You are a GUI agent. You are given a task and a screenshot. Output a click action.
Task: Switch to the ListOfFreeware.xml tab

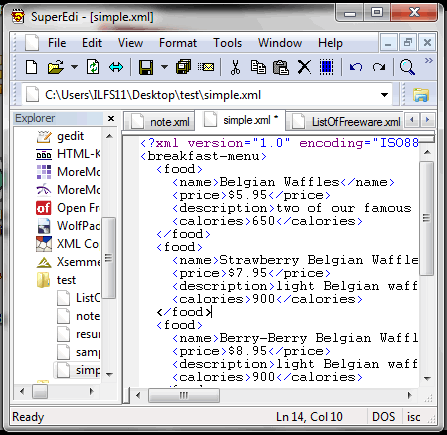[x=345, y=121]
